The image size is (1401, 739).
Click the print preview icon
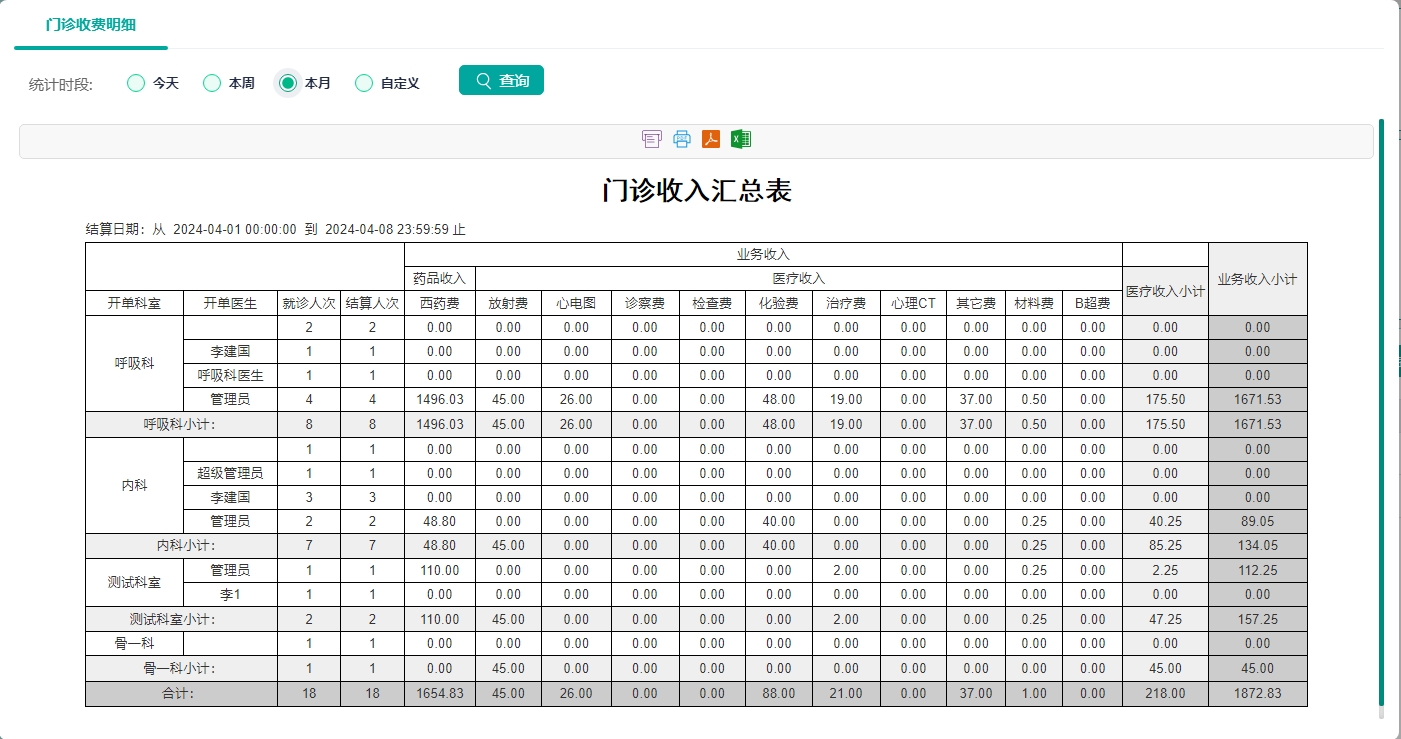click(x=651, y=140)
